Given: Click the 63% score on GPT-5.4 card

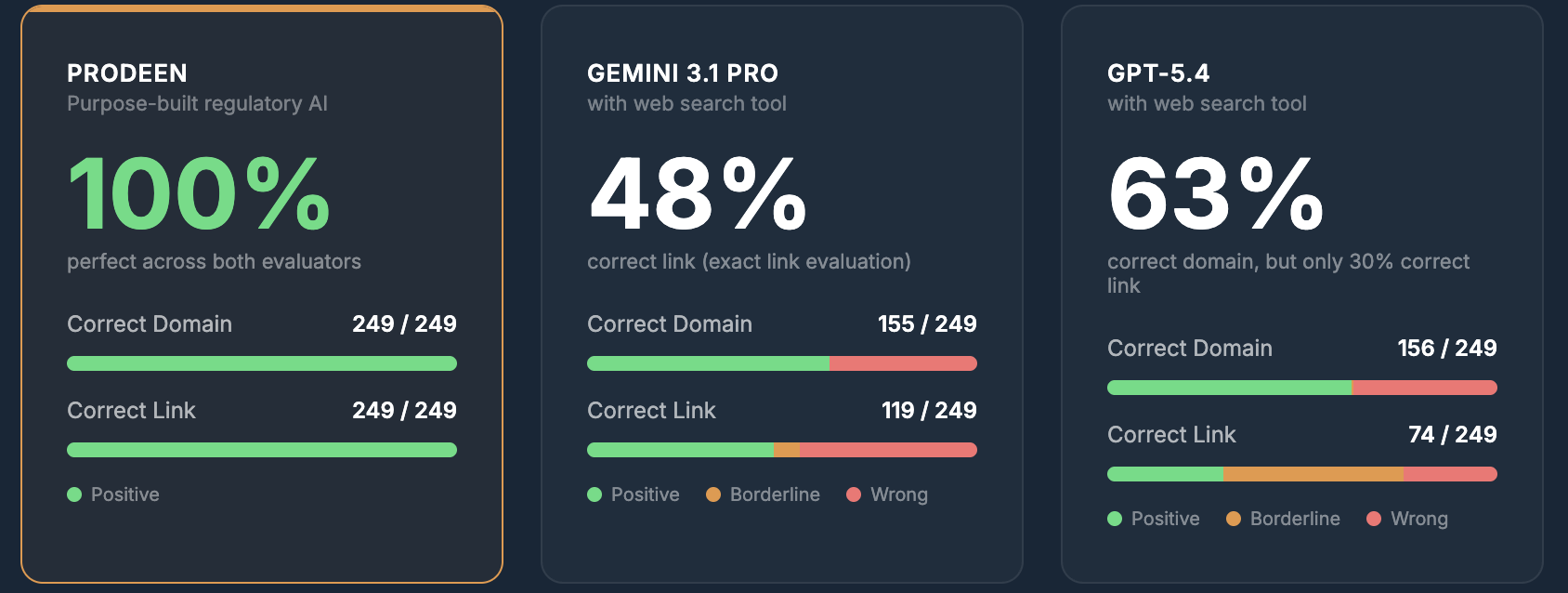Looking at the screenshot, I should point(1216,193).
